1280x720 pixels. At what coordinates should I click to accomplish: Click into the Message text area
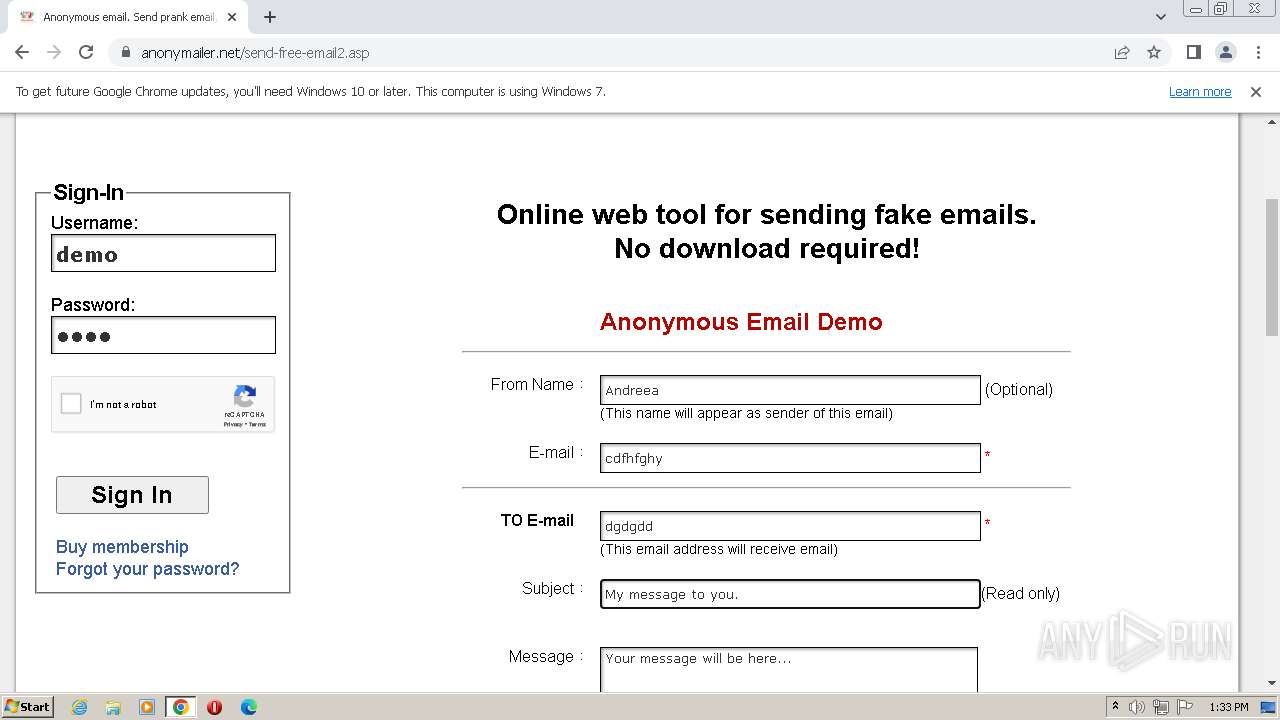789,670
